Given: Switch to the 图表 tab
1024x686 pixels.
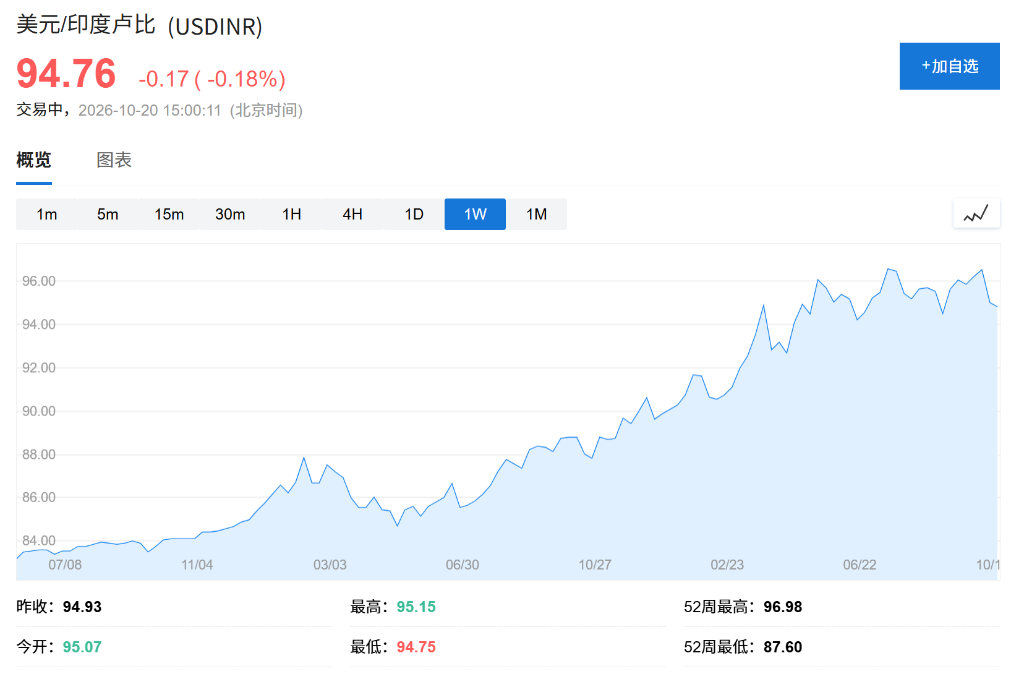Looking at the screenshot, I should [114, 159].
